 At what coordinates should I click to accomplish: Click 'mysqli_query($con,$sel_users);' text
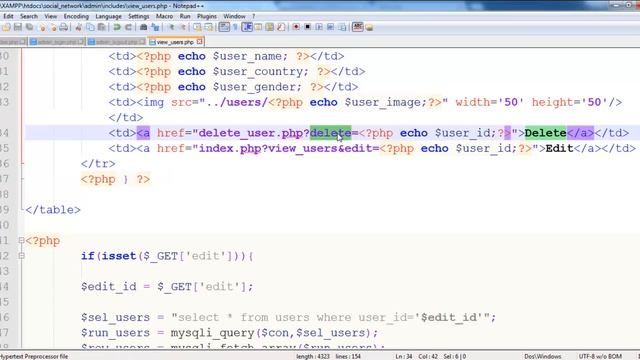[274, 333]
